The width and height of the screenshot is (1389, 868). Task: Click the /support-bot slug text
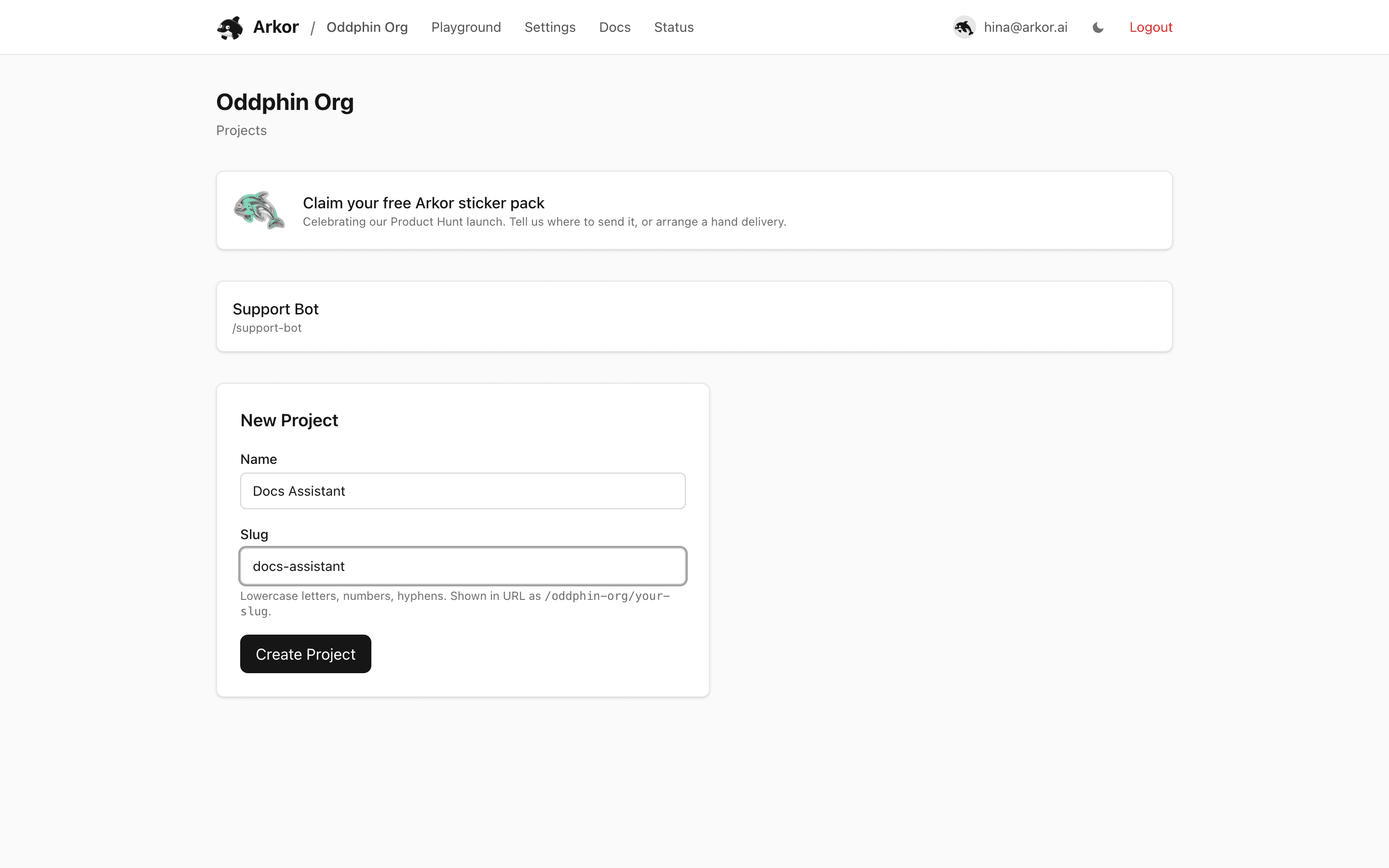click(267, 328)
